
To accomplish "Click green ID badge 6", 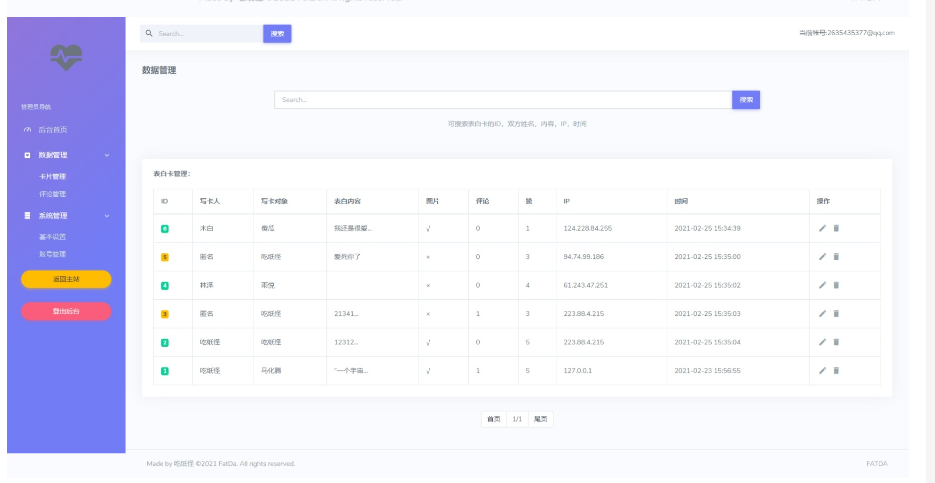I will click(165, 228).
